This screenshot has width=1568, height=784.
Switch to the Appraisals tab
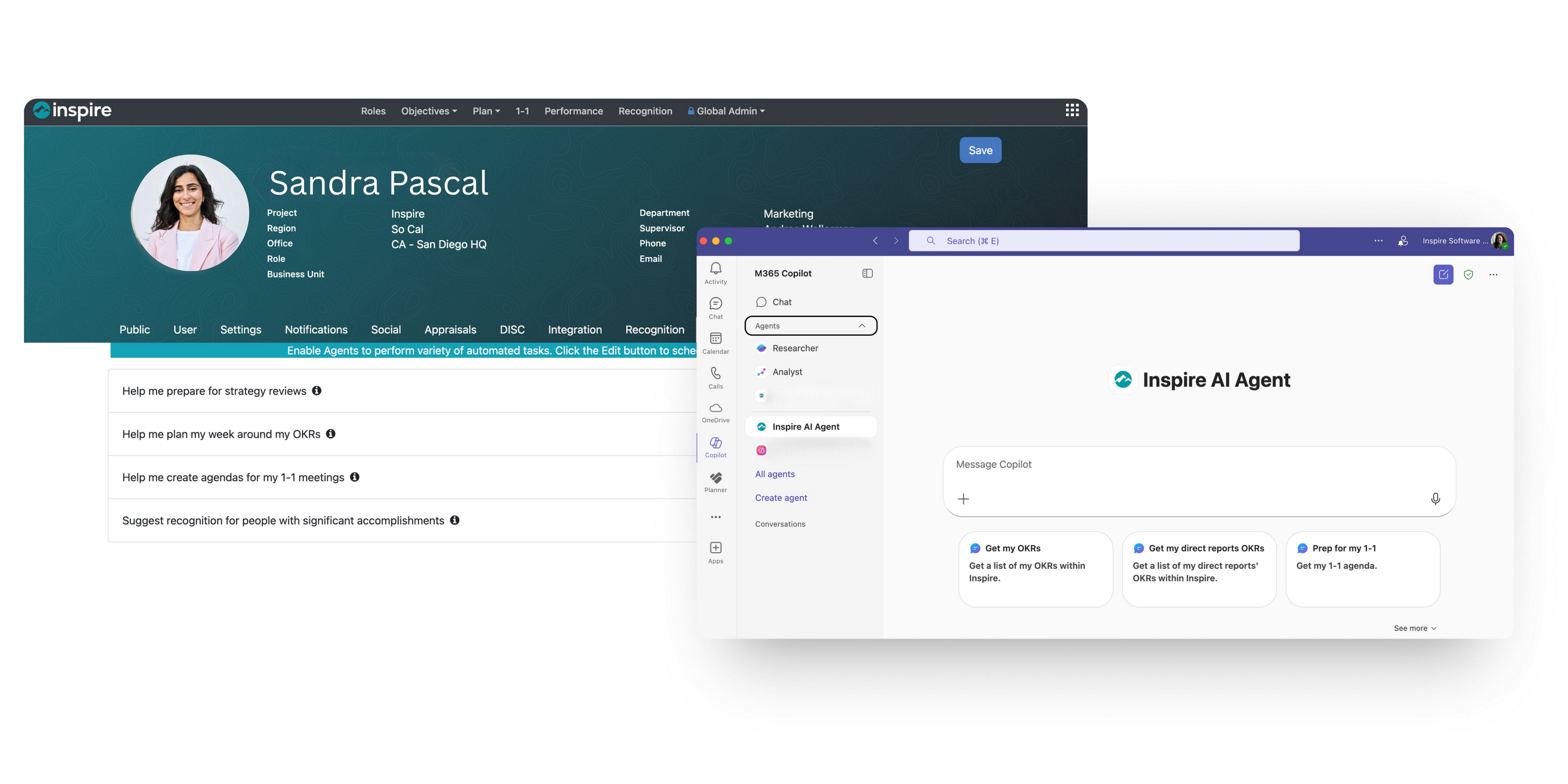click(x=450, y=329)
